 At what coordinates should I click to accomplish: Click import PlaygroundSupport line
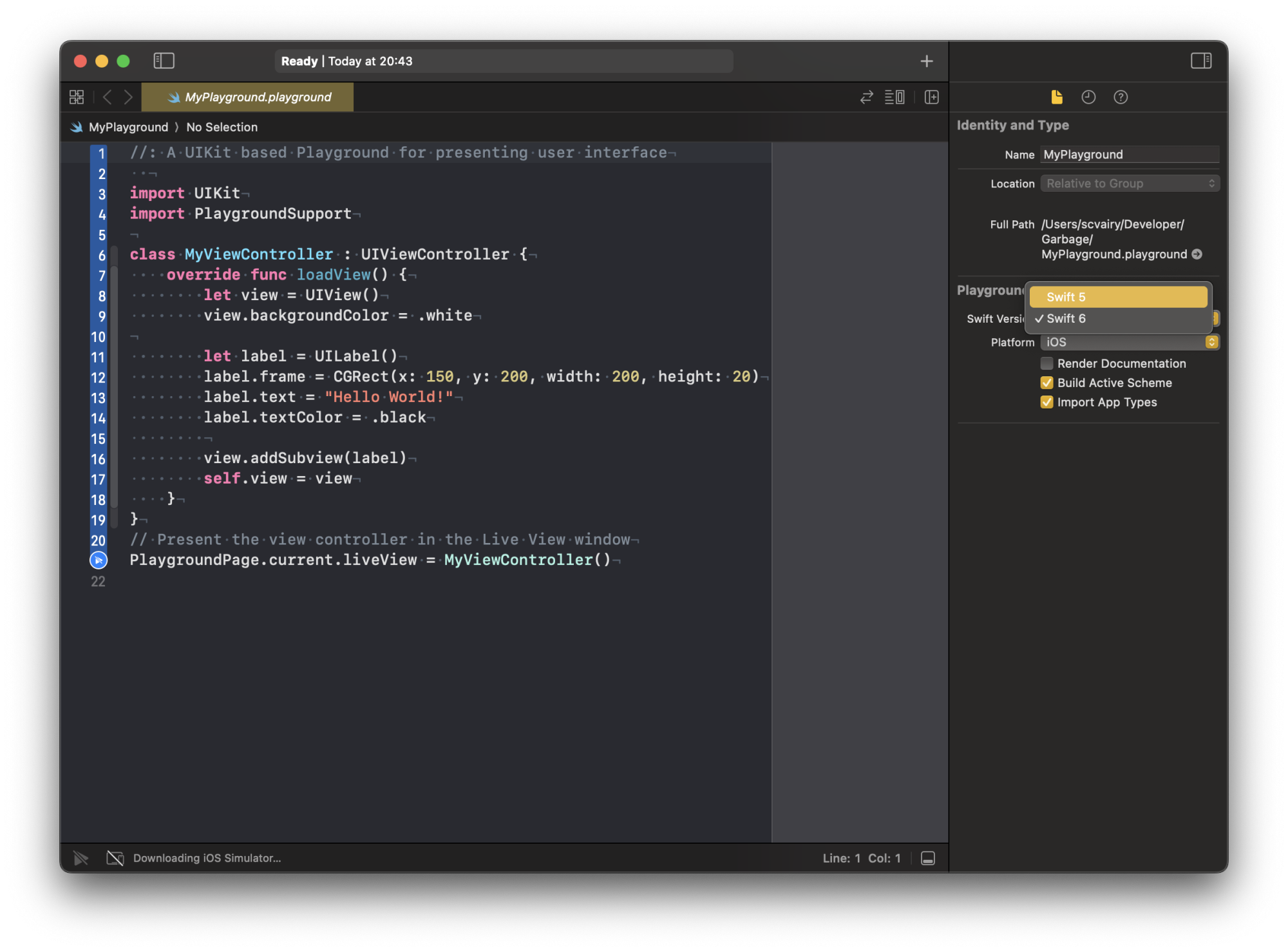[240, 213]
